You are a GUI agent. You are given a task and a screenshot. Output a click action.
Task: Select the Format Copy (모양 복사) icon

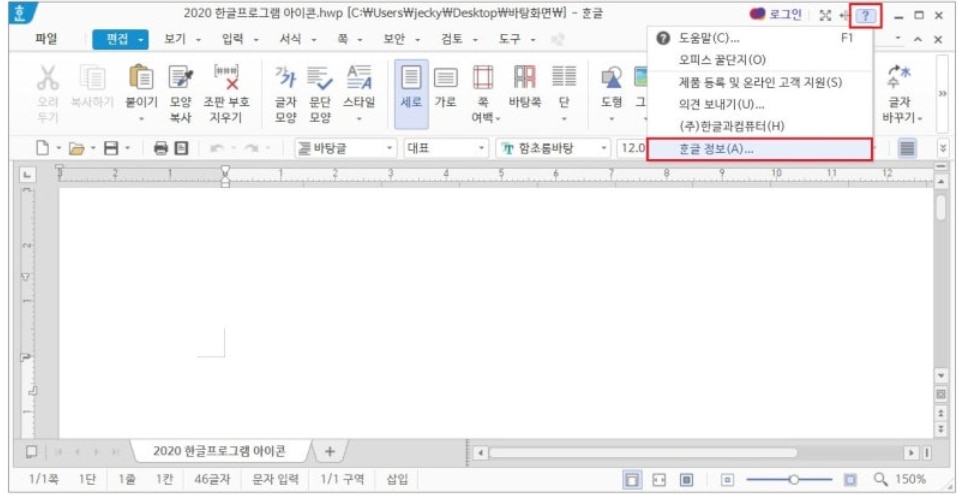[x=180, y=77]
